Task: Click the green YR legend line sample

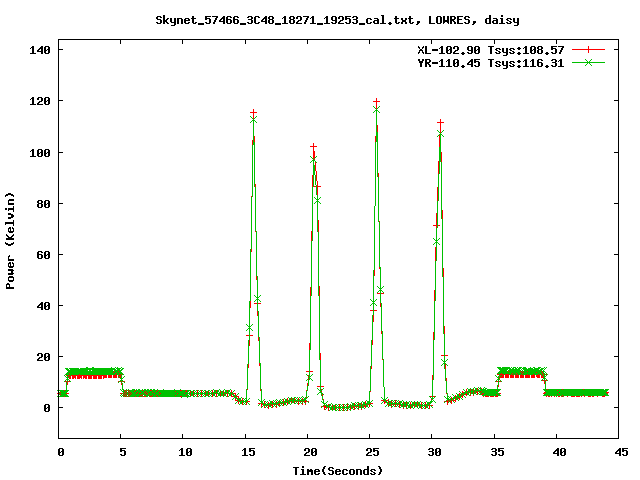Action: (x=588, y=62)
